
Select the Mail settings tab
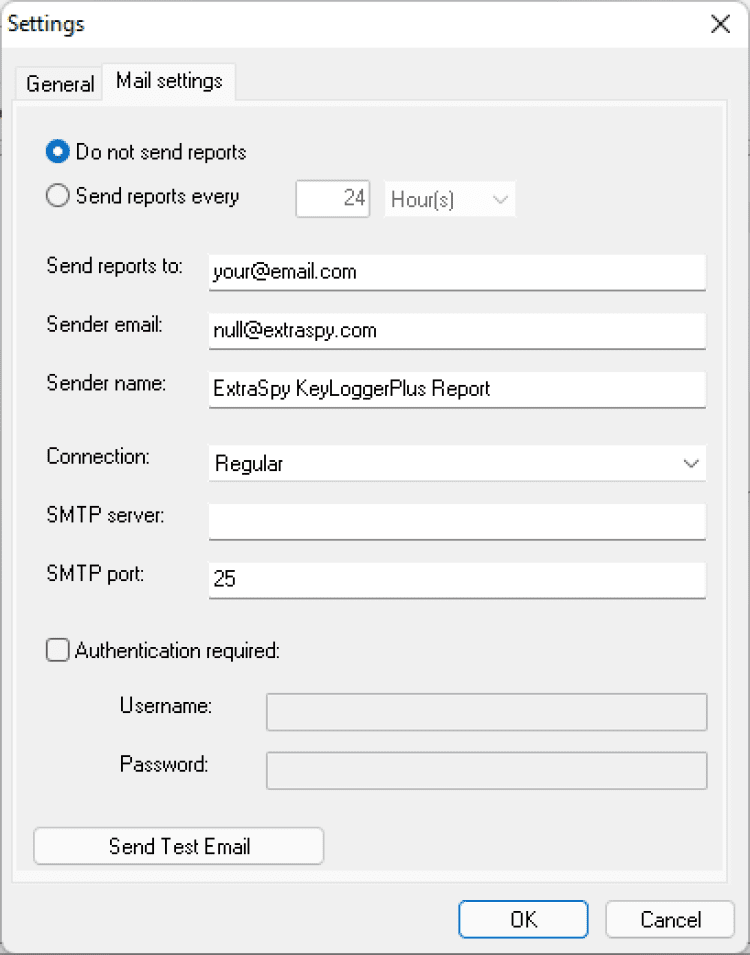(x=169, y=82)
